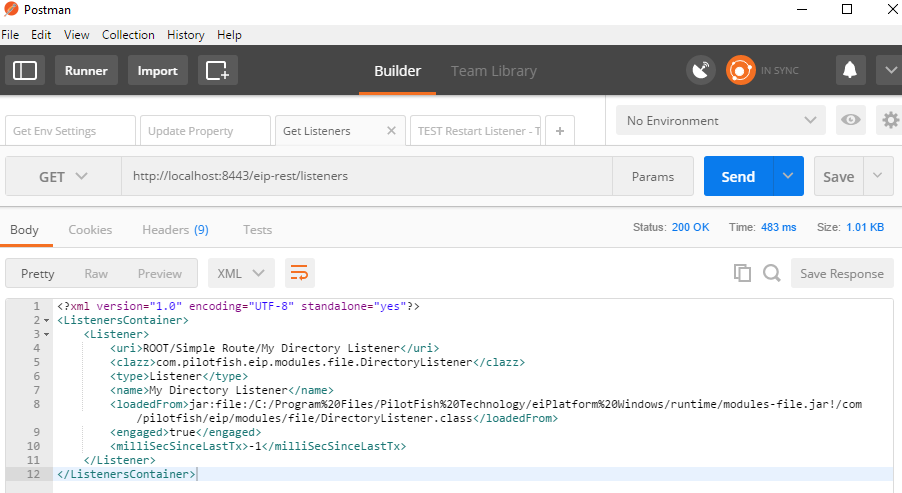
Task: Open the View menu
Action: [77, 35]
